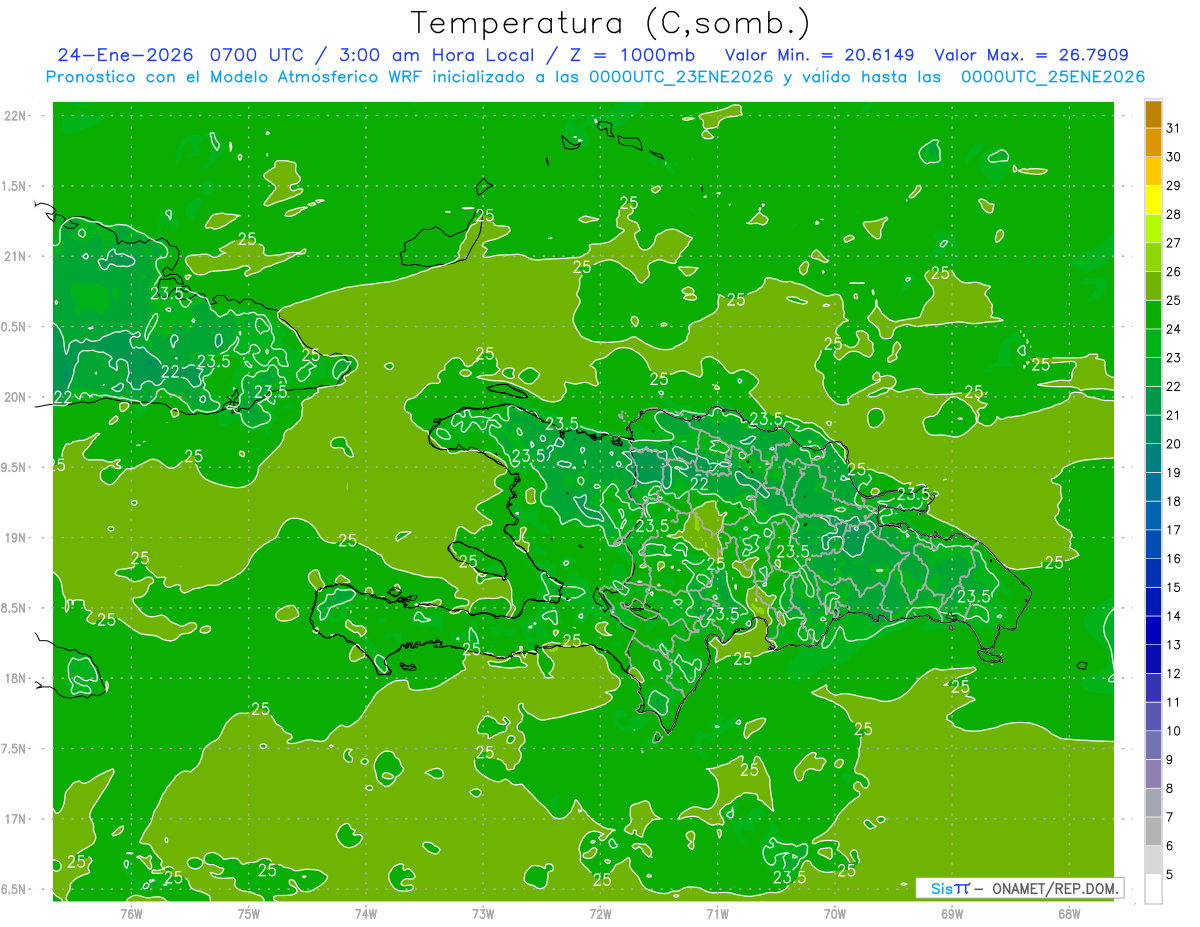The height and width of the screenshot is (927, 1200).
Task: Select the green swatch between 24 and 25
Action: [1153, 315]
